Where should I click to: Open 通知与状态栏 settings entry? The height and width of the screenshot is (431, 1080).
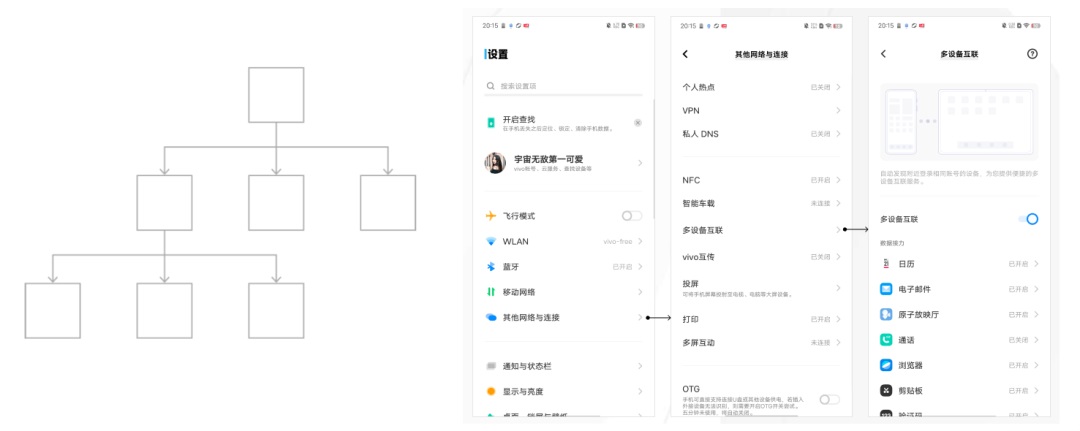click(x=563, y=366)
